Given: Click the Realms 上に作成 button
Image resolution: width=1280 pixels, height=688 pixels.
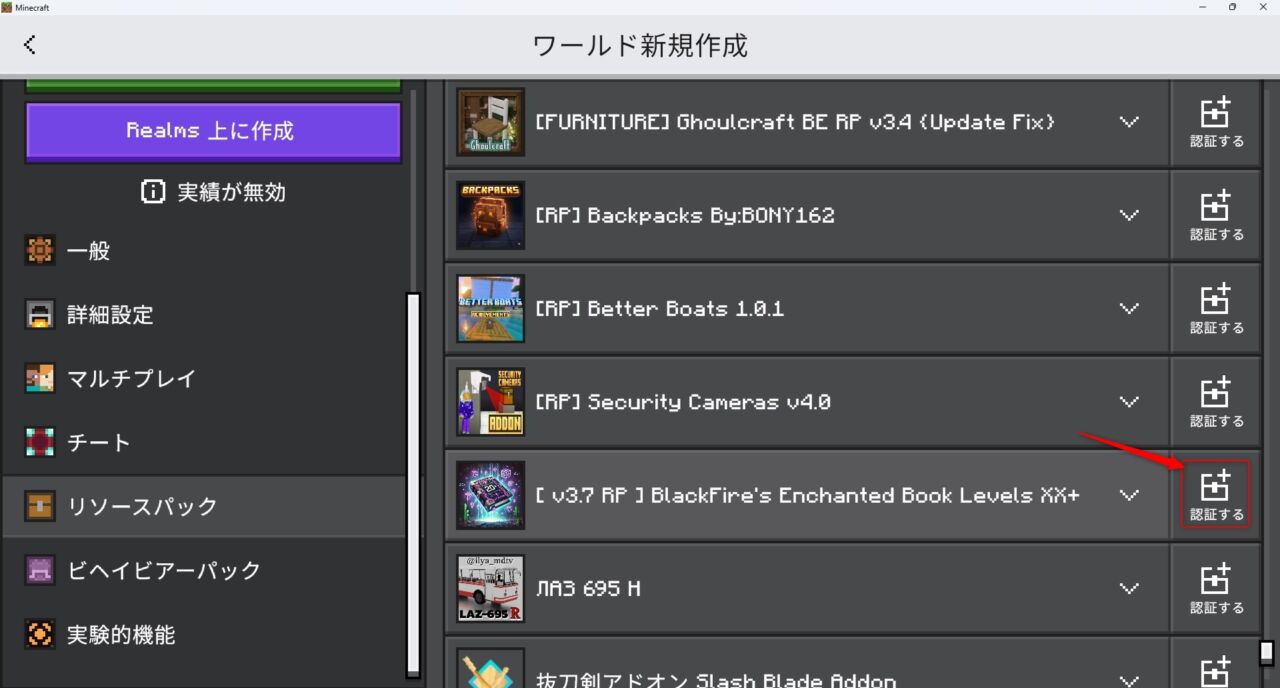Looking at the screenshot, I should pyautogui.click(x=213, y=131).
